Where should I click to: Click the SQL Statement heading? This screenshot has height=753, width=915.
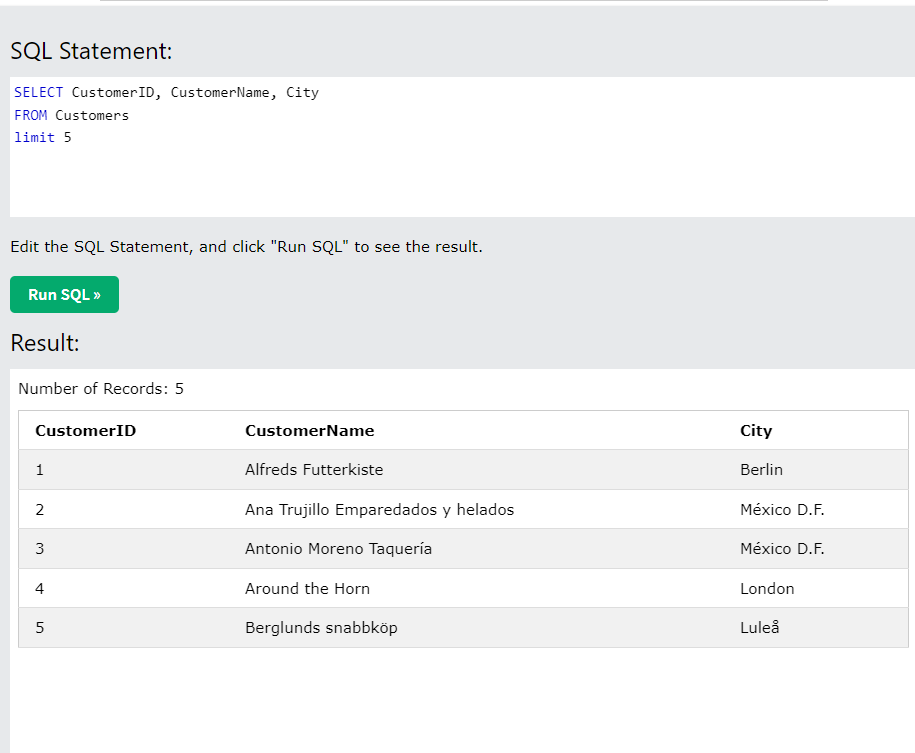[92, 51]
